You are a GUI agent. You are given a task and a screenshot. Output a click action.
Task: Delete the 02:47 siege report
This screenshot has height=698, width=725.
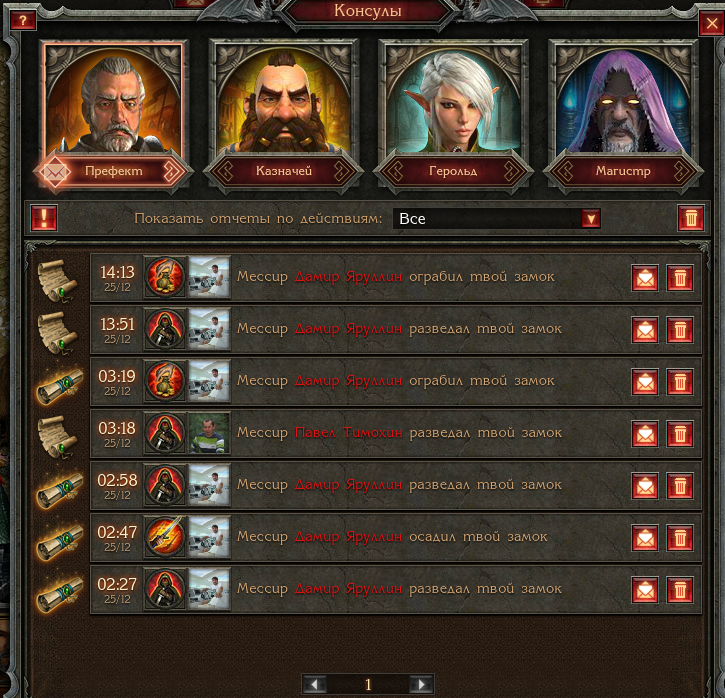pyautogui.click(x=680, y=538)
